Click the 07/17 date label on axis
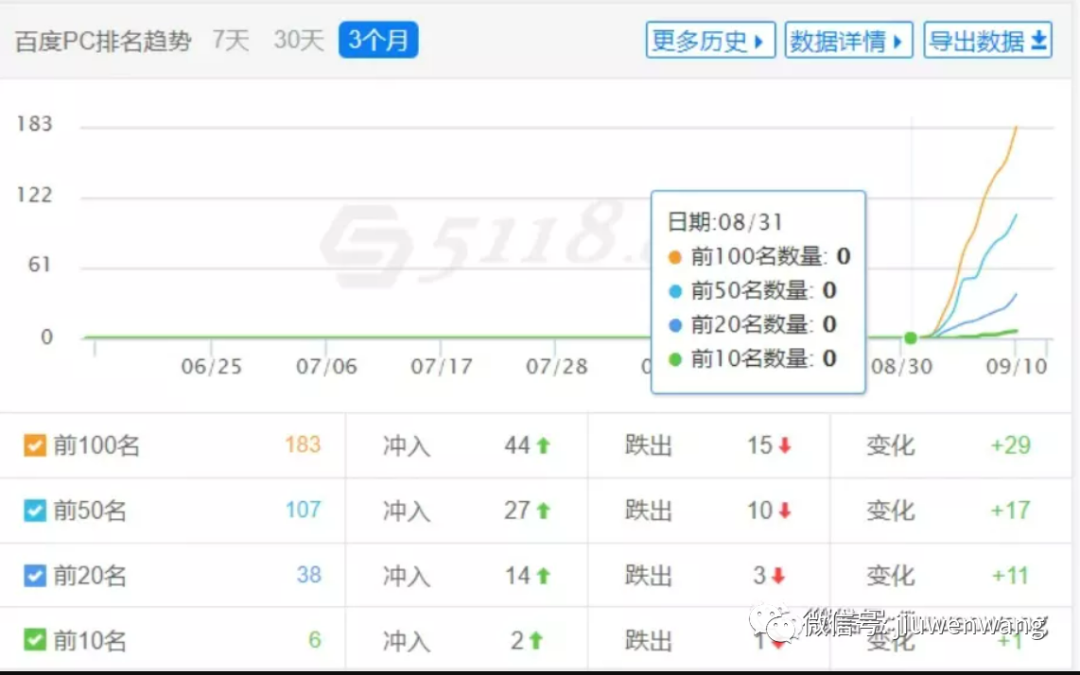 point(442,366)
